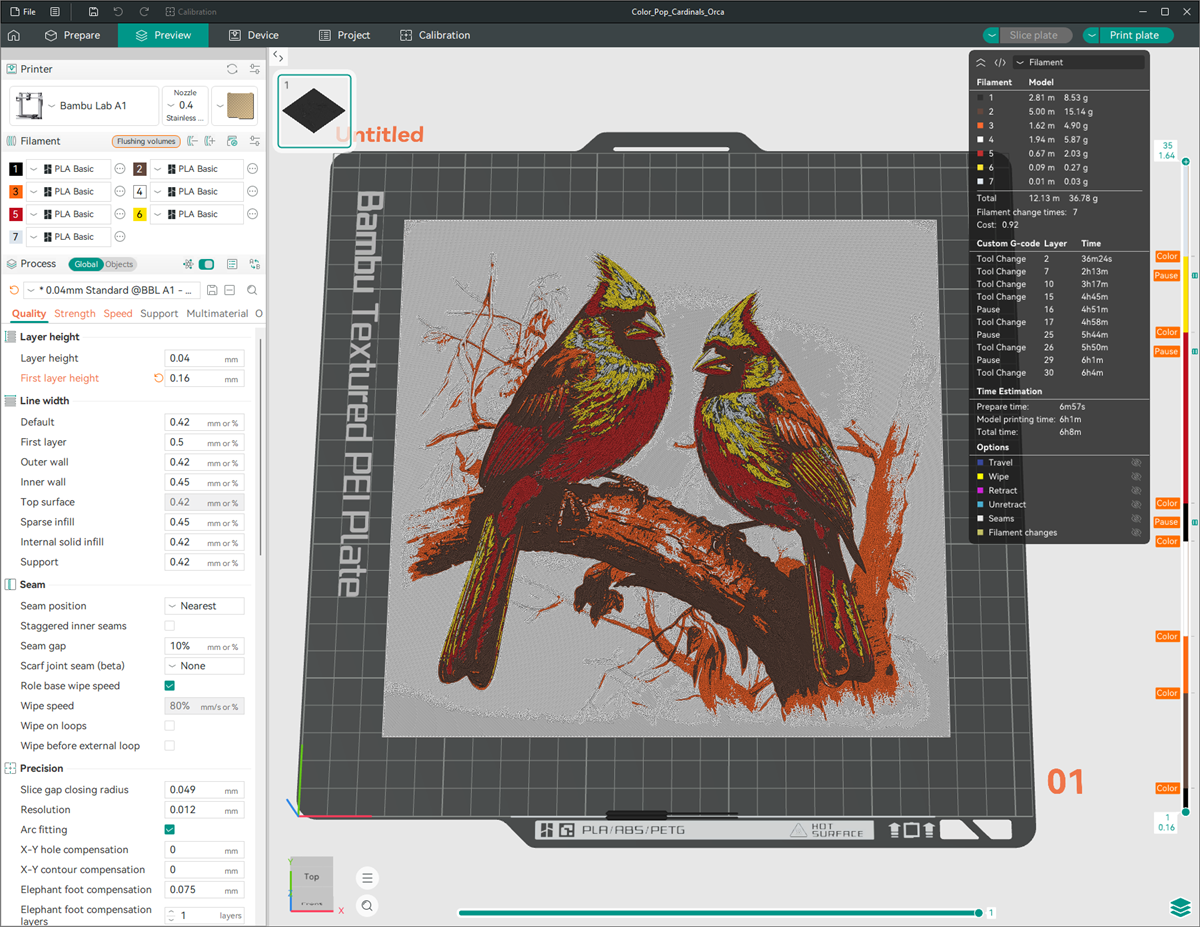Open G-code viewer code icon
This screenshot has width=1200, height=927.
1000,62
